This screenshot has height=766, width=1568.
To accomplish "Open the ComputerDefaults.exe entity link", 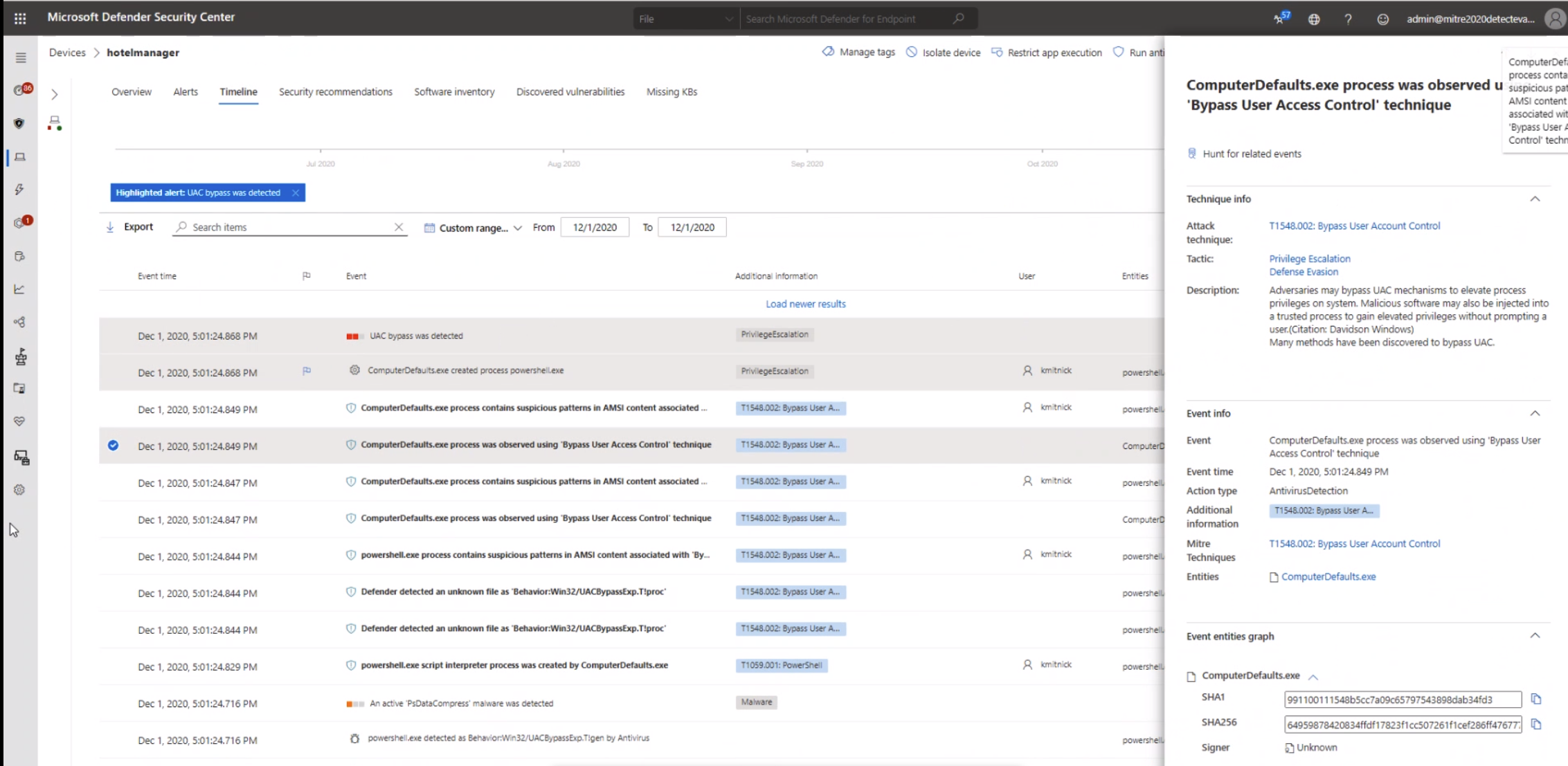I will [1328, 576].
